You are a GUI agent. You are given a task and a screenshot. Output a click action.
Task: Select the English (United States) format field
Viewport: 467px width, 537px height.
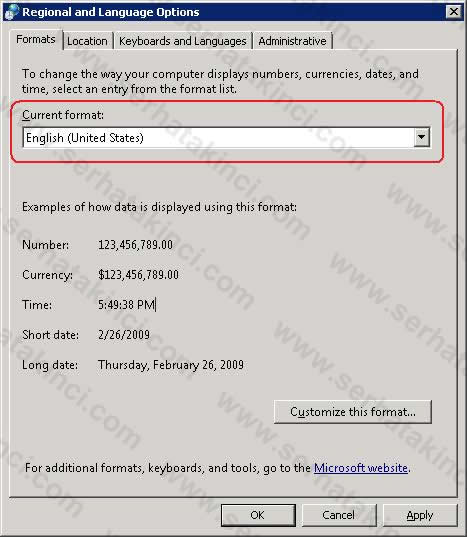[x=226, y=138]
